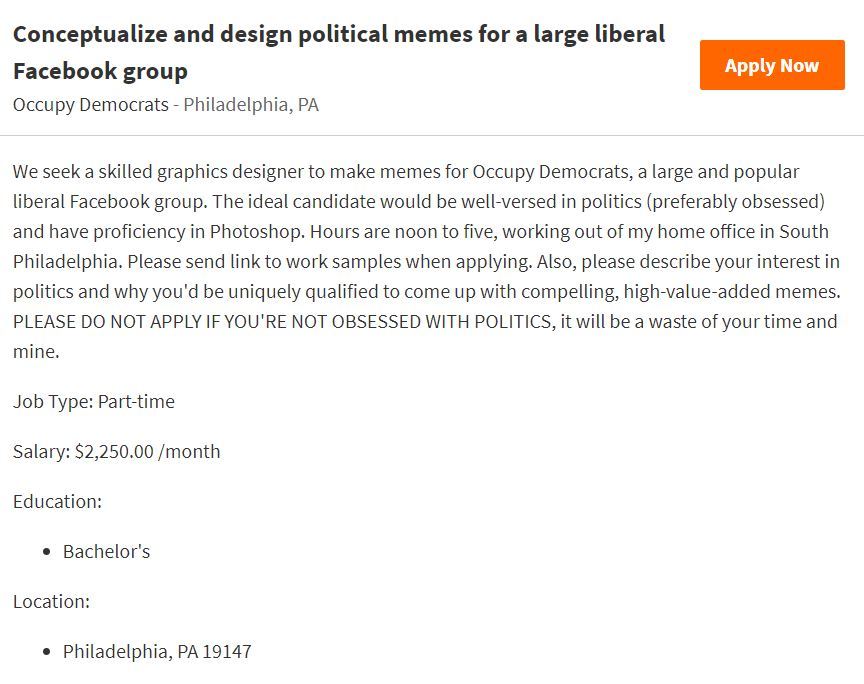The height and width of the screenshot is (684, 864).
Task: Click the bullet point before Philadelphia, PA 19147
Action: click(x=46, y=652)
